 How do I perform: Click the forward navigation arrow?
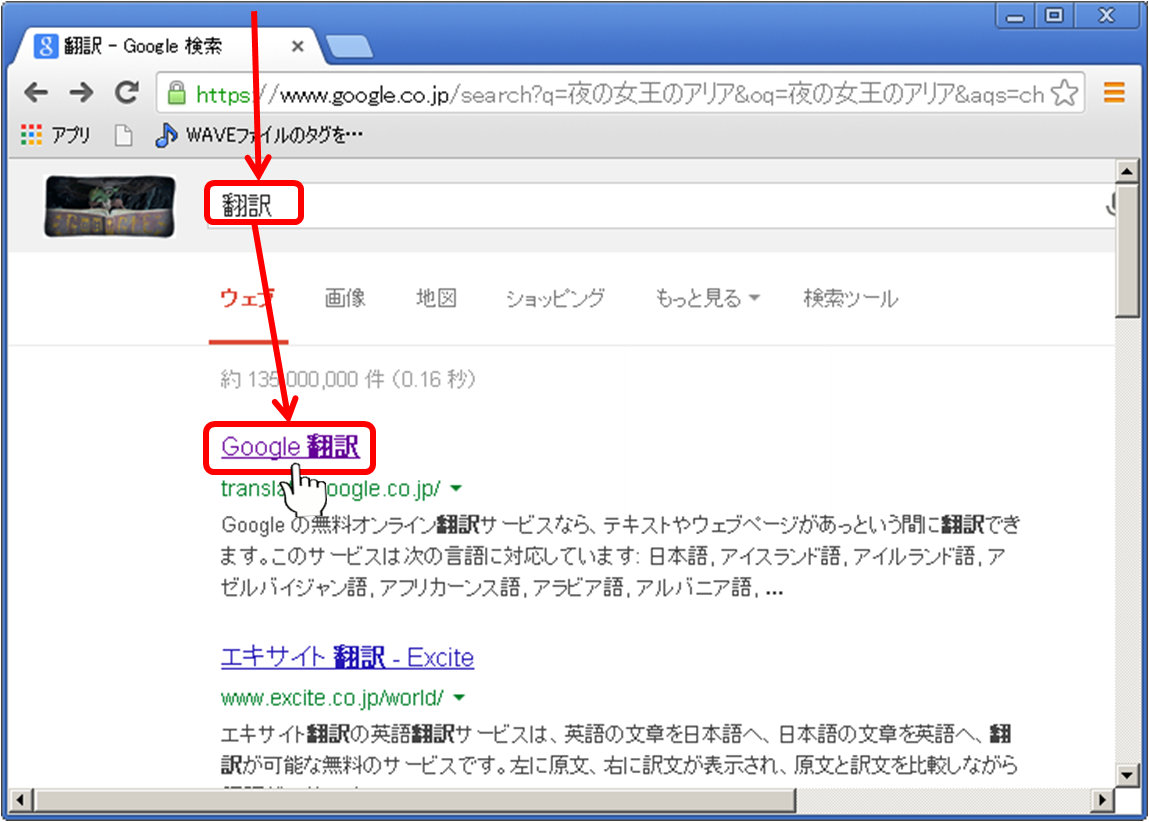[x=81, y=94]
